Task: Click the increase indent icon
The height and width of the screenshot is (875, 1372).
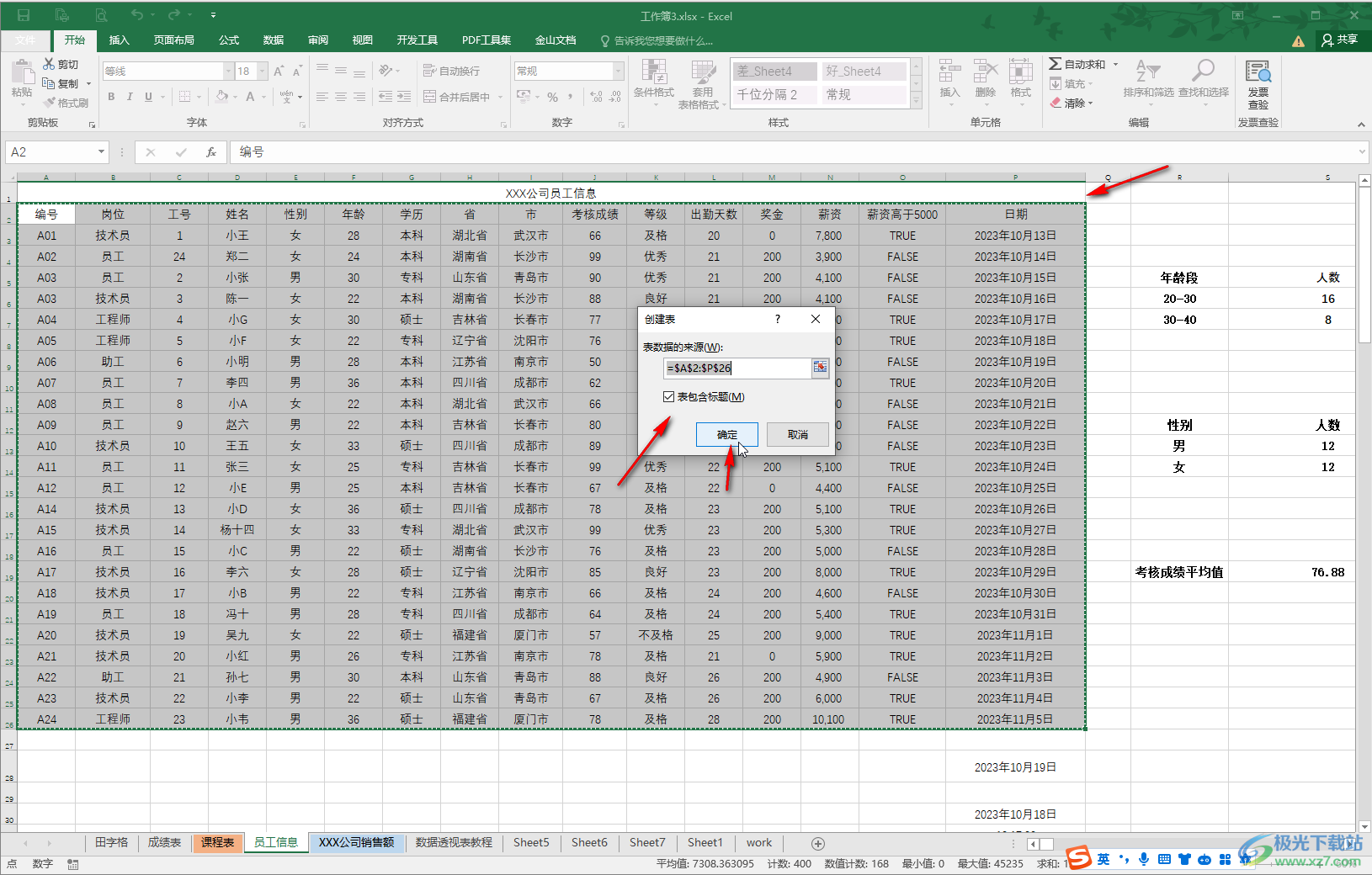Action: click(404, 97)
